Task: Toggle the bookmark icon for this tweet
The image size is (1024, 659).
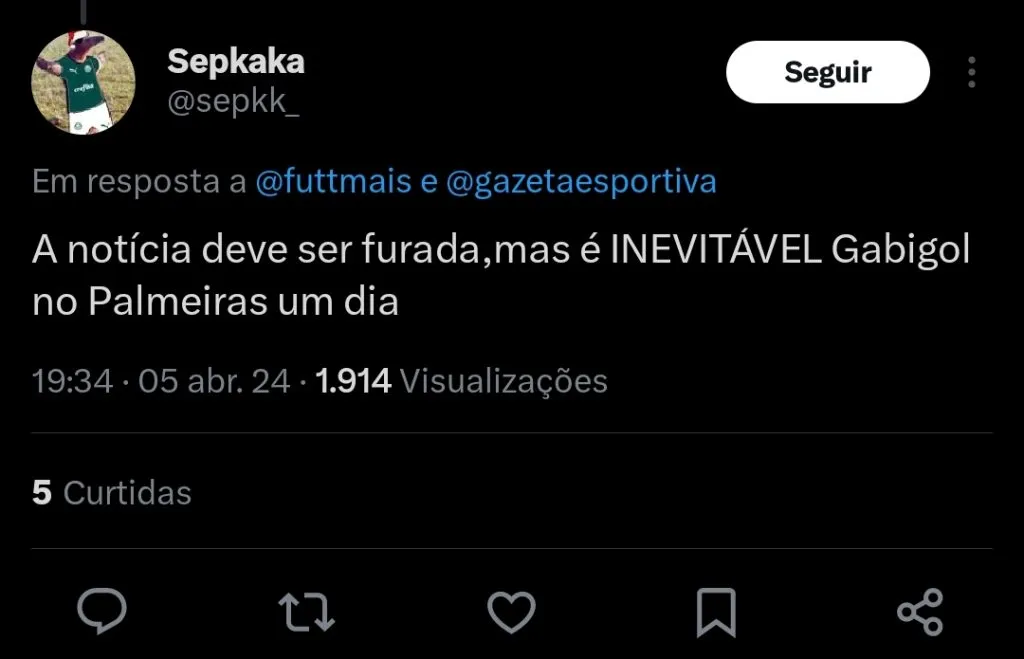Action: tap(716, 611)
